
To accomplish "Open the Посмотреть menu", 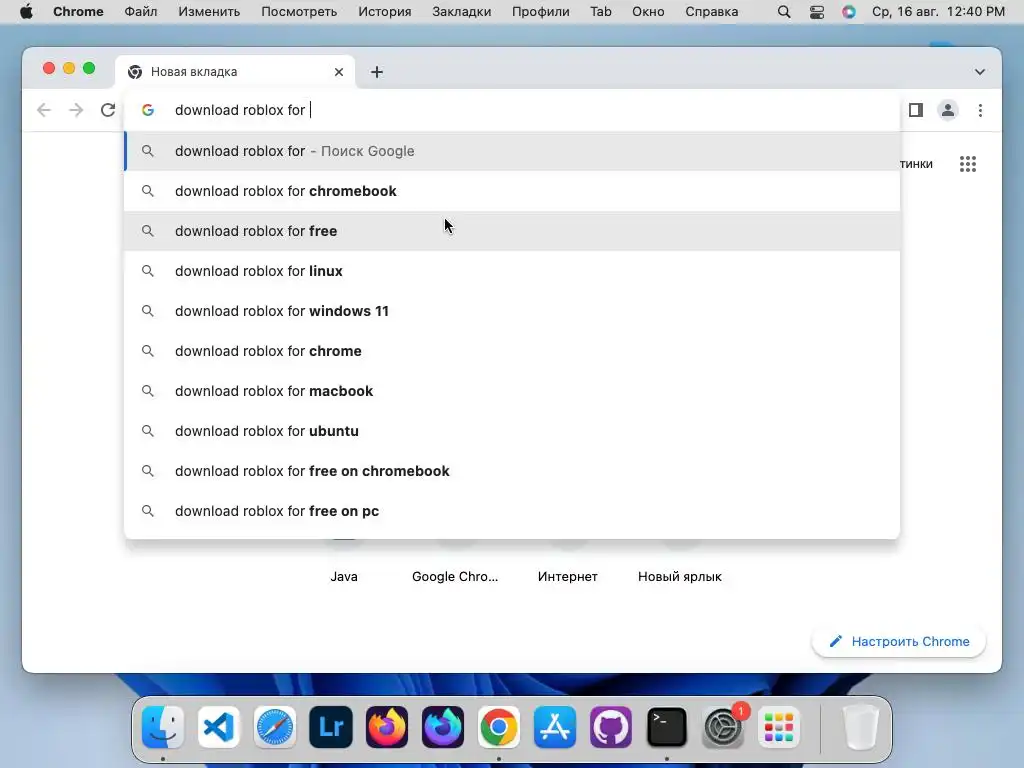I will 299,12.
